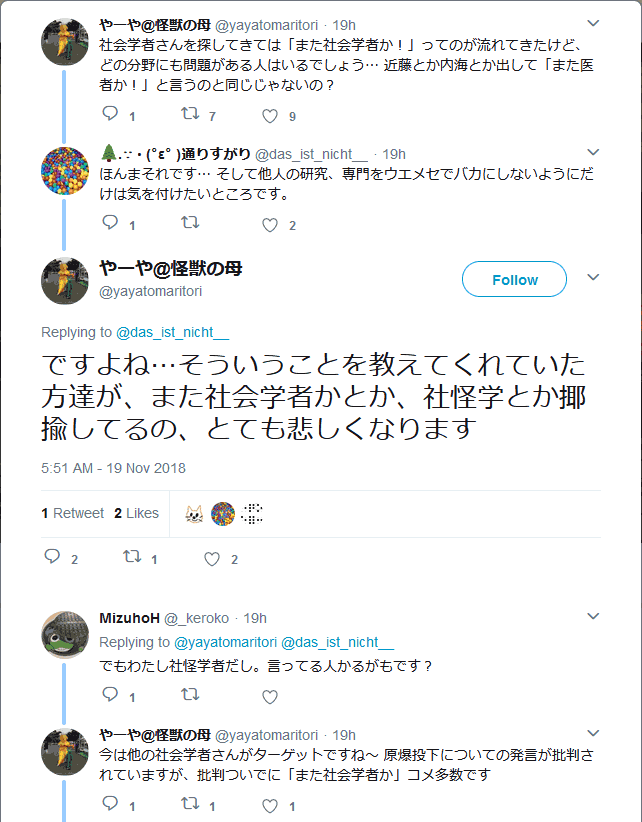This screenshot has width=642, height=822.
Task: Reply to MizuhoH's tweet
Action: click(x=110, y=695)
